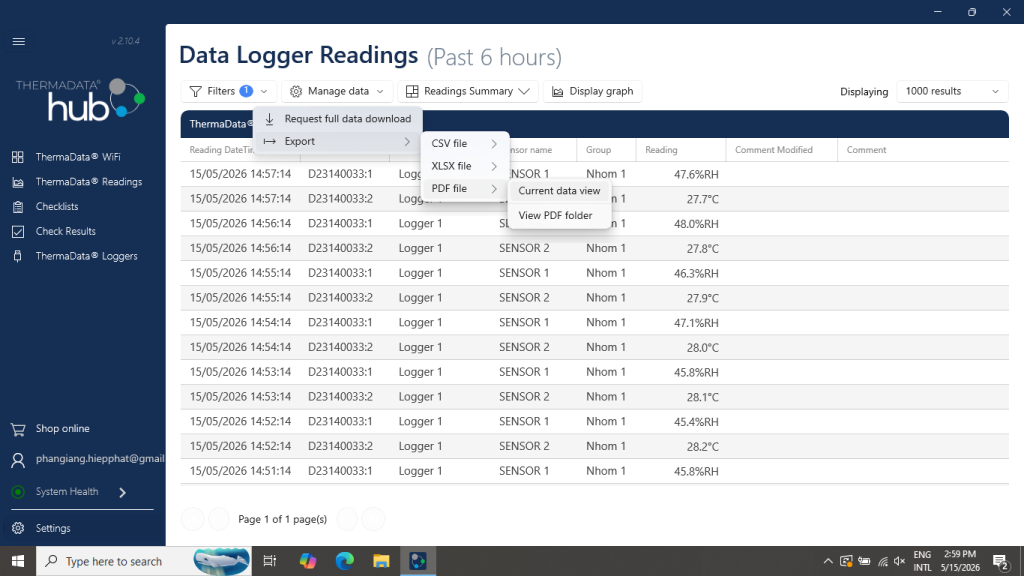Open the Checklists page
This screenshot has height=576, width=1024.
57,206
